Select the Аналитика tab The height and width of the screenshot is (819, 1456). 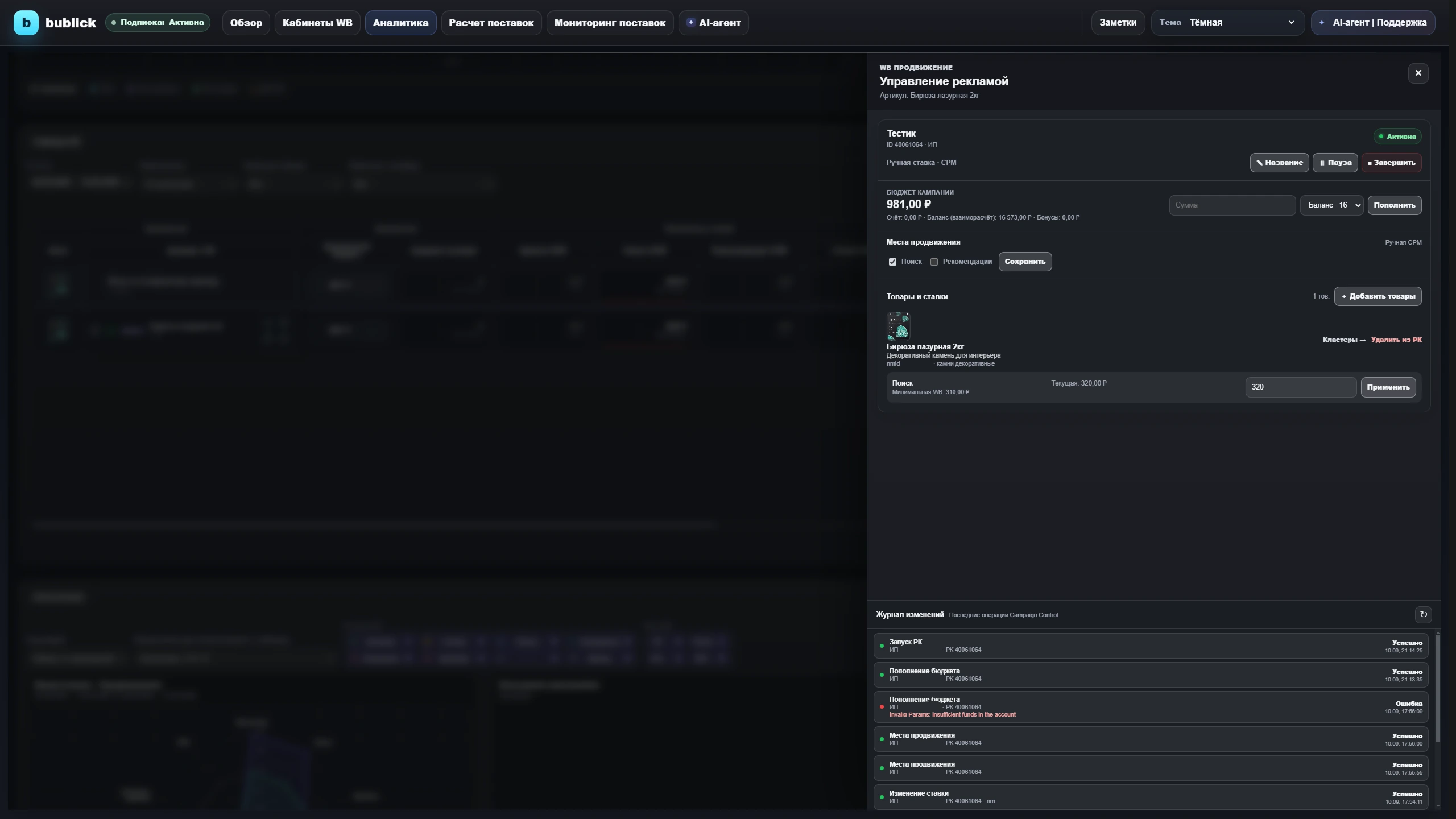[400, 23]
